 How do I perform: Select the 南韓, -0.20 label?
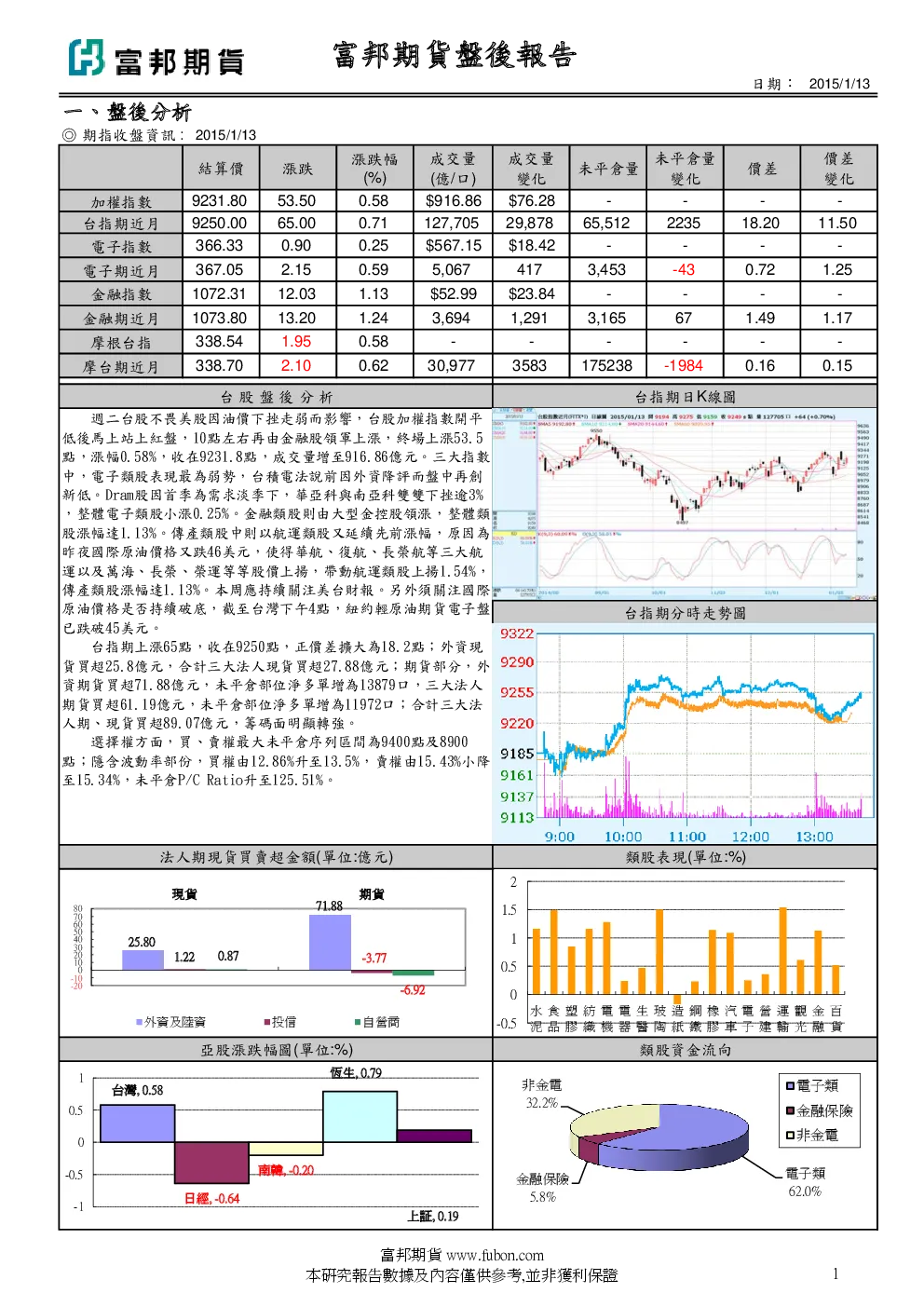click(x=286, y=1170)
